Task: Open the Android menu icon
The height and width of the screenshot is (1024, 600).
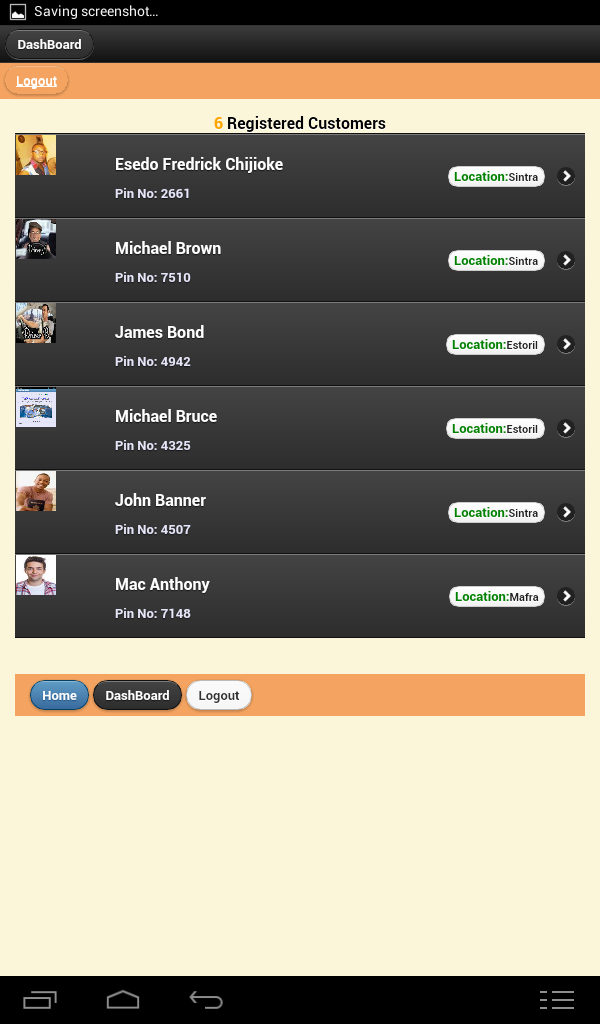Action: point(557,1000)
